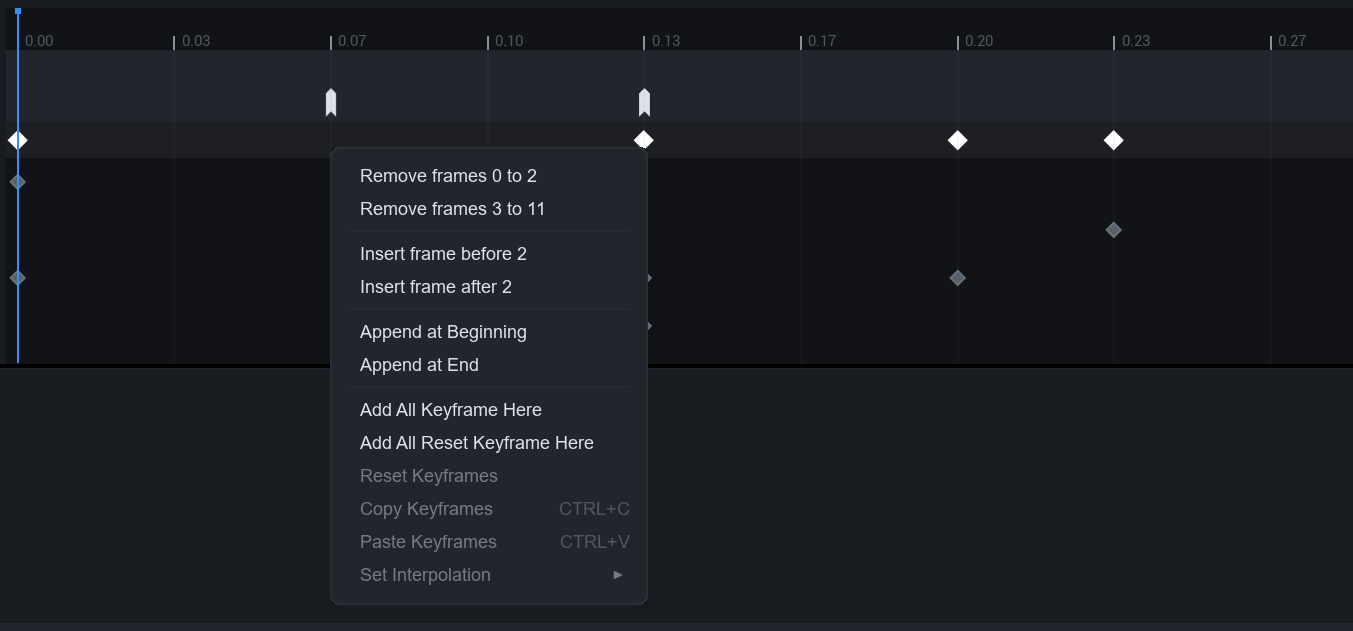Click "Append at End" menu entry
The image size is (1353, 631).
coord(419,365)
